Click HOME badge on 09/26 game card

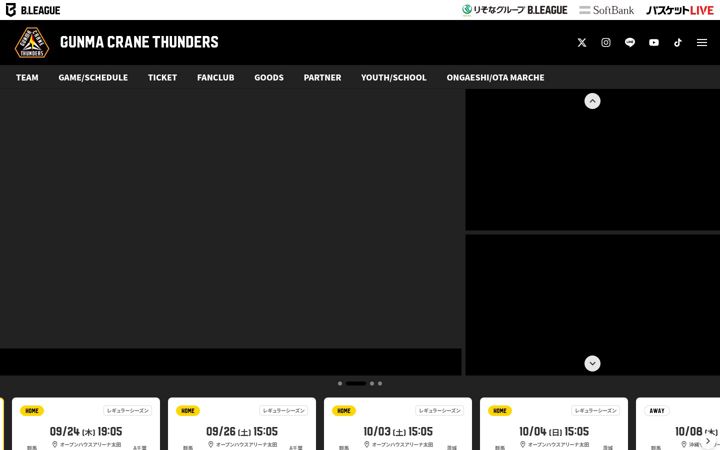188,411
